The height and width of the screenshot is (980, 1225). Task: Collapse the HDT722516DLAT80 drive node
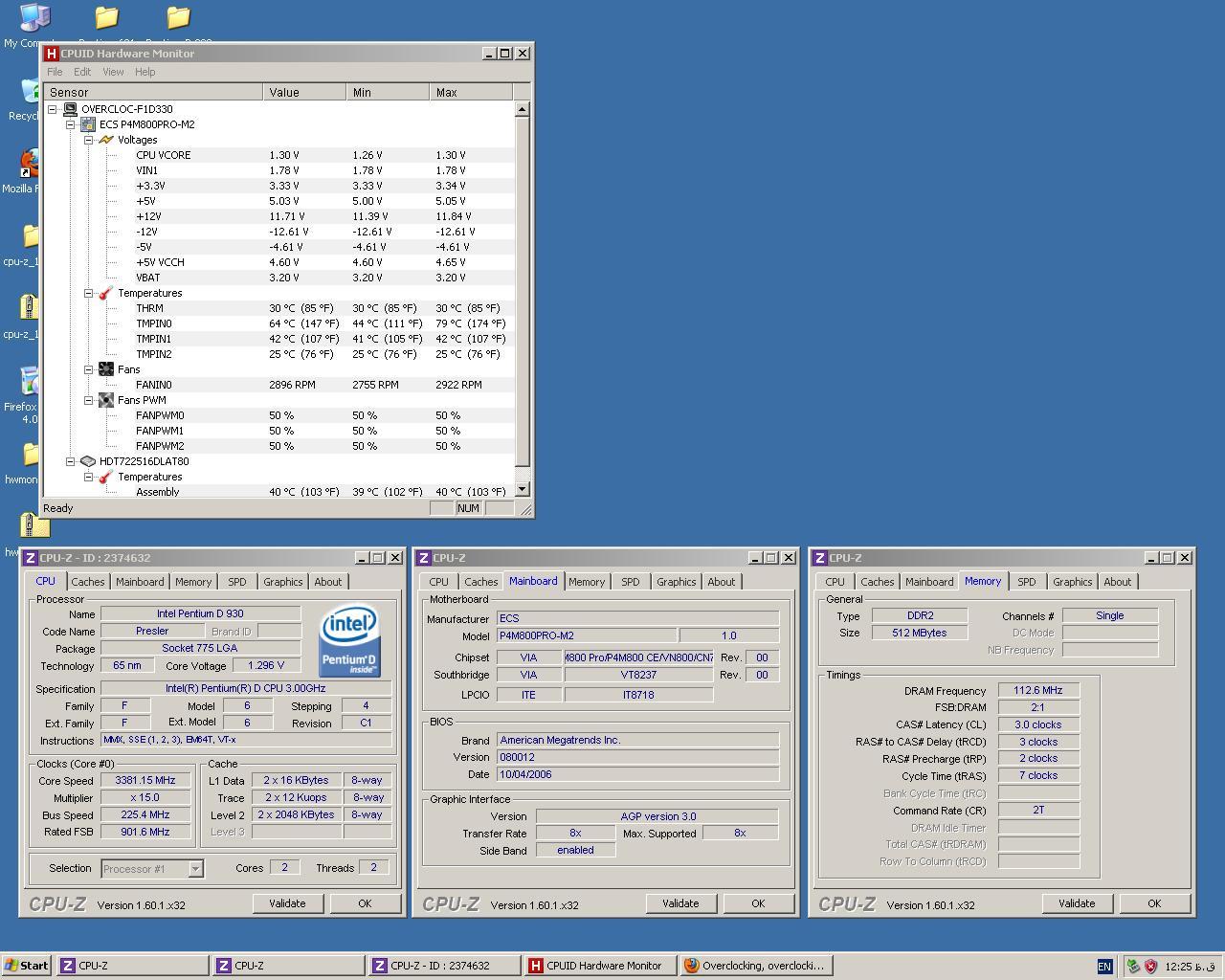pos(71,461)
